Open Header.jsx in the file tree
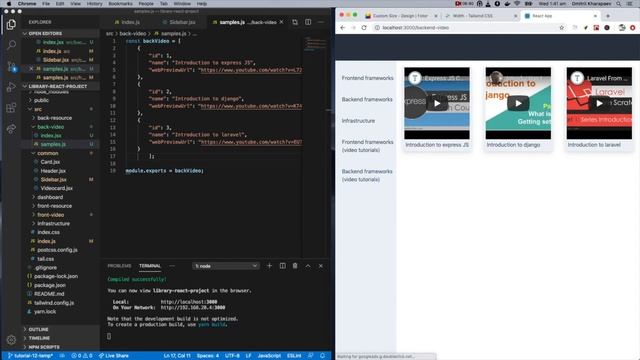The height and width of the screenshot is (360, 640). pos(53,171)
